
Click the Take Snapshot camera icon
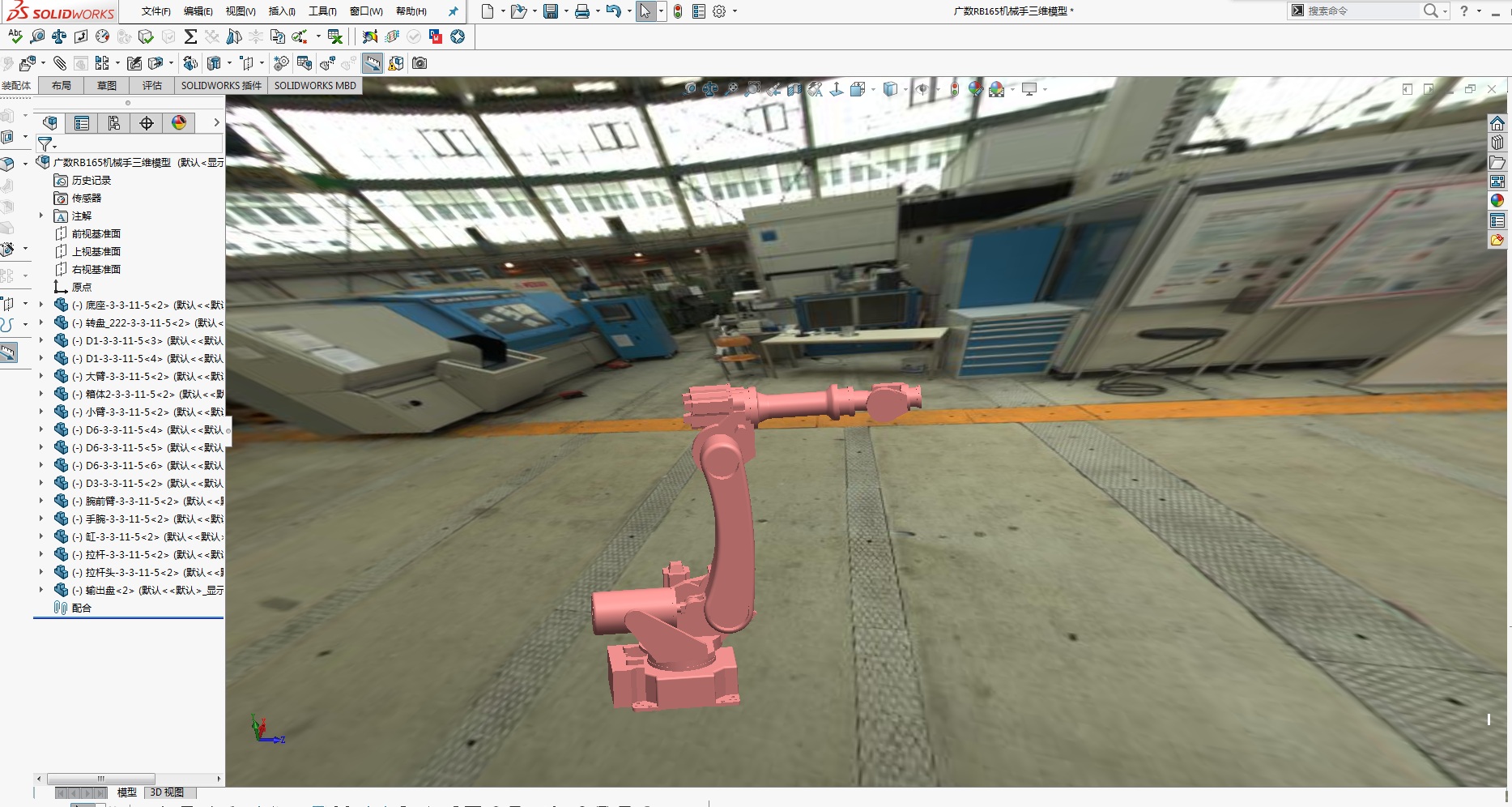tap(420, 63)
